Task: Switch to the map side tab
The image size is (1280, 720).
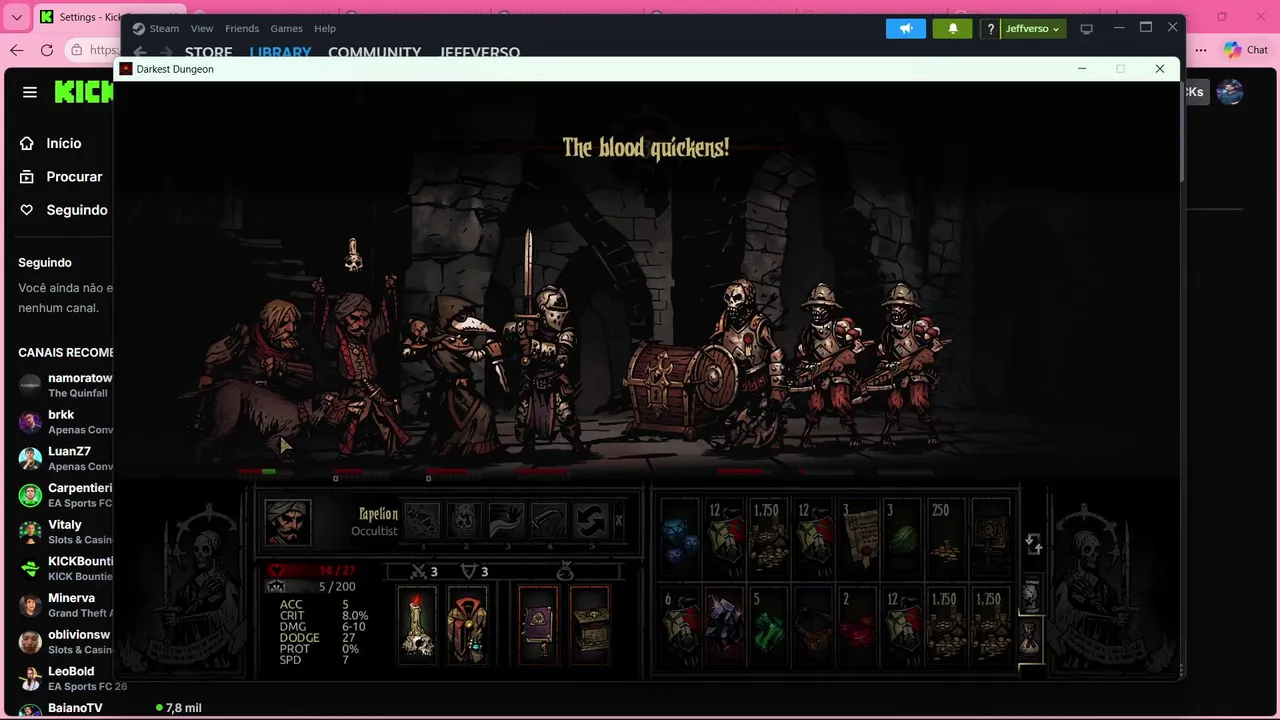Action: pos(1031,595)
